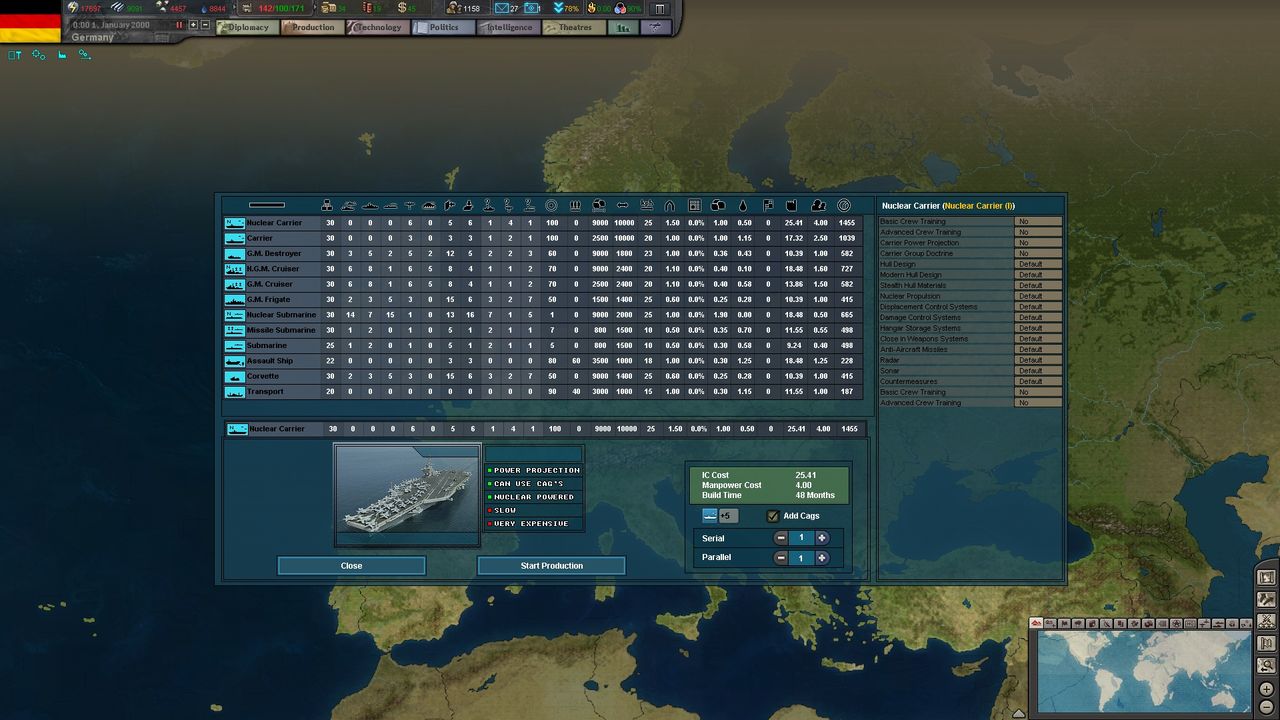
Task: Switch to the Technology tab
Action: click(378, 27)
